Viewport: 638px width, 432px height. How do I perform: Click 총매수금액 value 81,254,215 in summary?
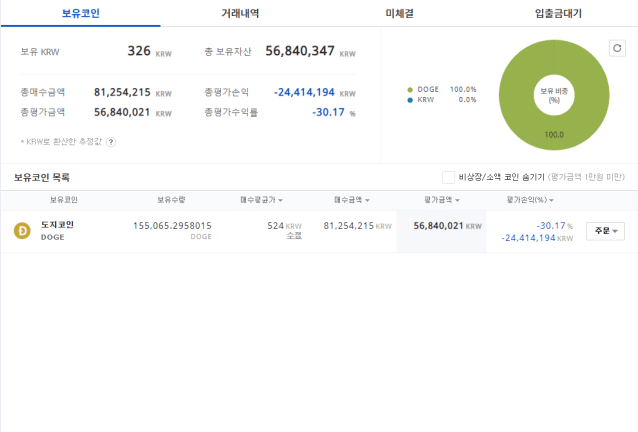(x=122, y=92)
